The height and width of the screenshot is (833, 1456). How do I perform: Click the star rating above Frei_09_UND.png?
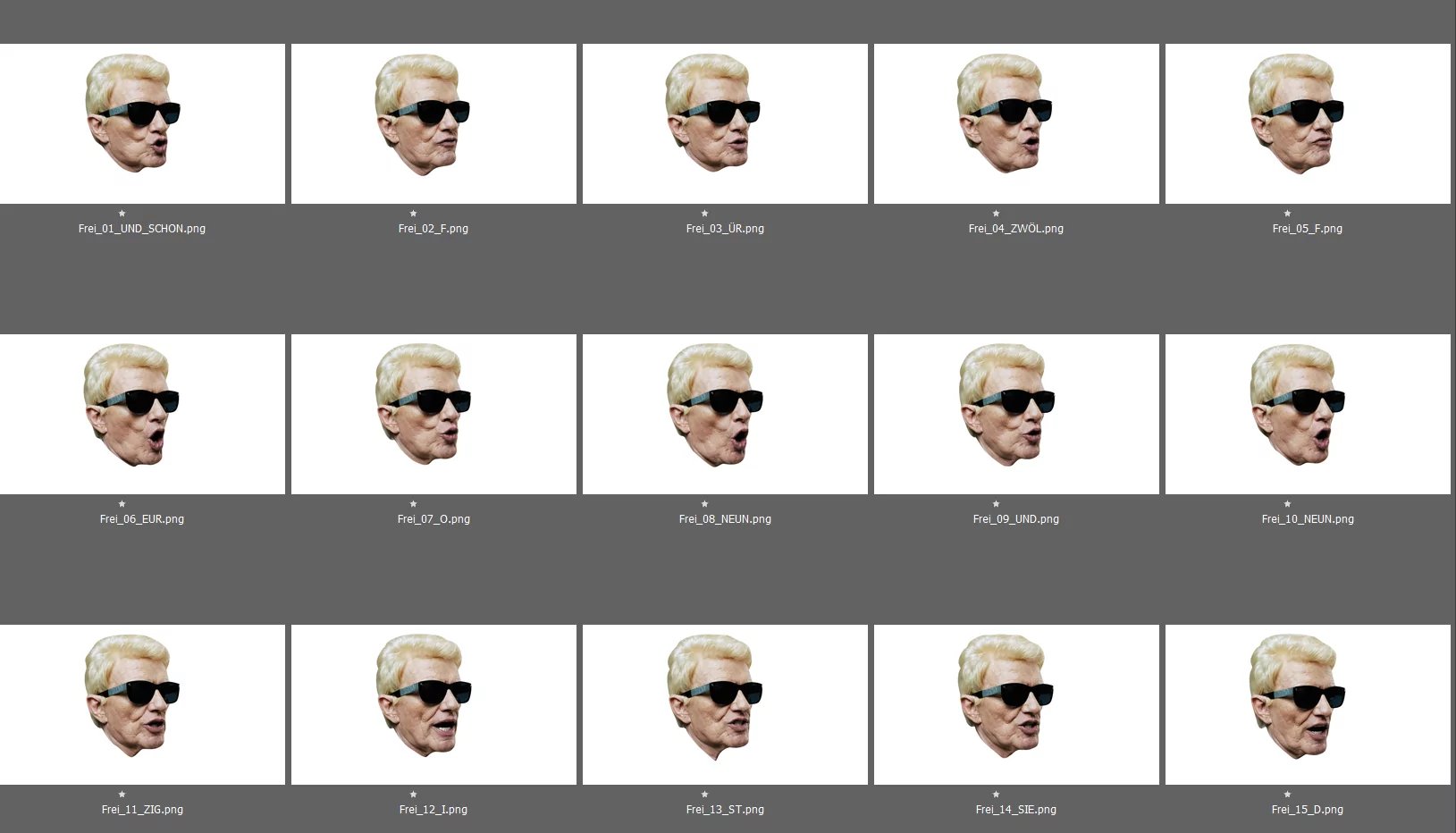[997, 504]
